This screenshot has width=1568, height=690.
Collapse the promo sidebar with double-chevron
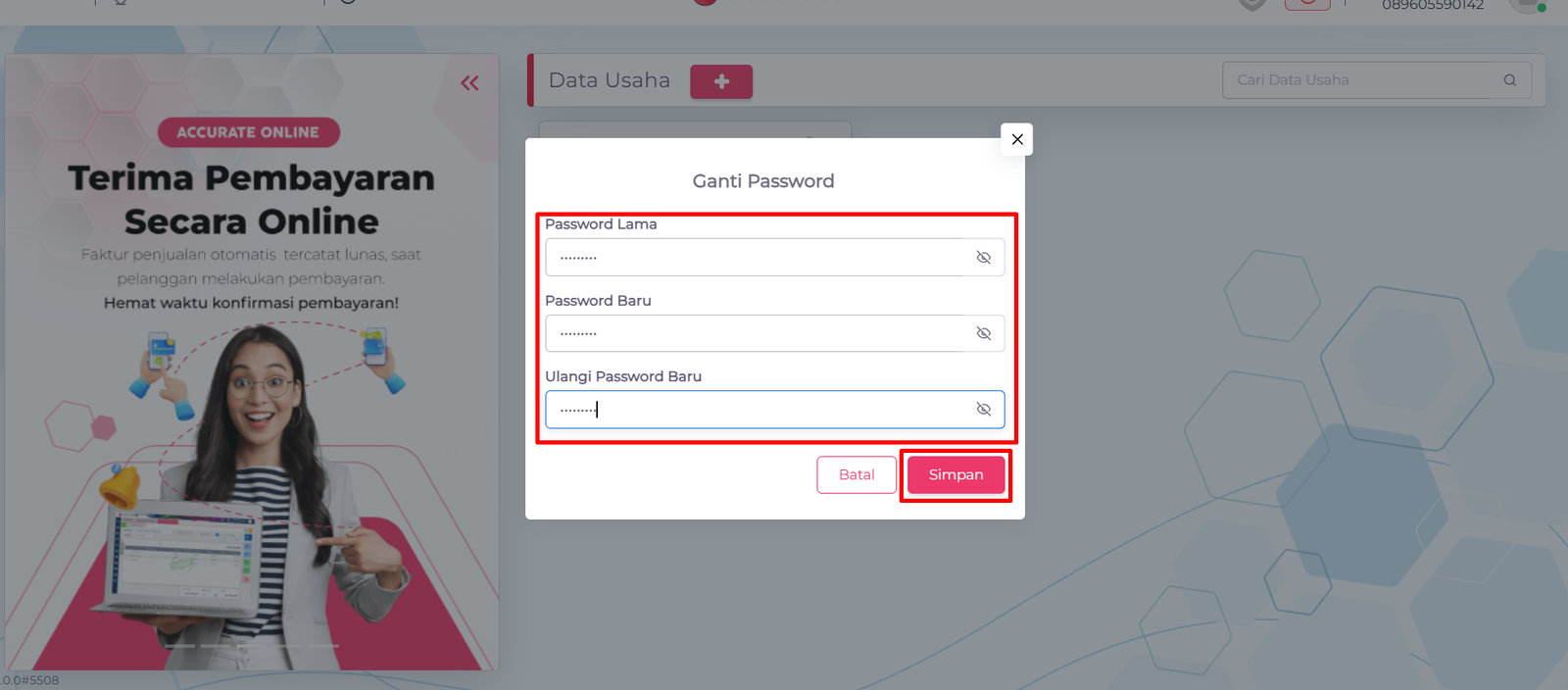pos(470,83)
